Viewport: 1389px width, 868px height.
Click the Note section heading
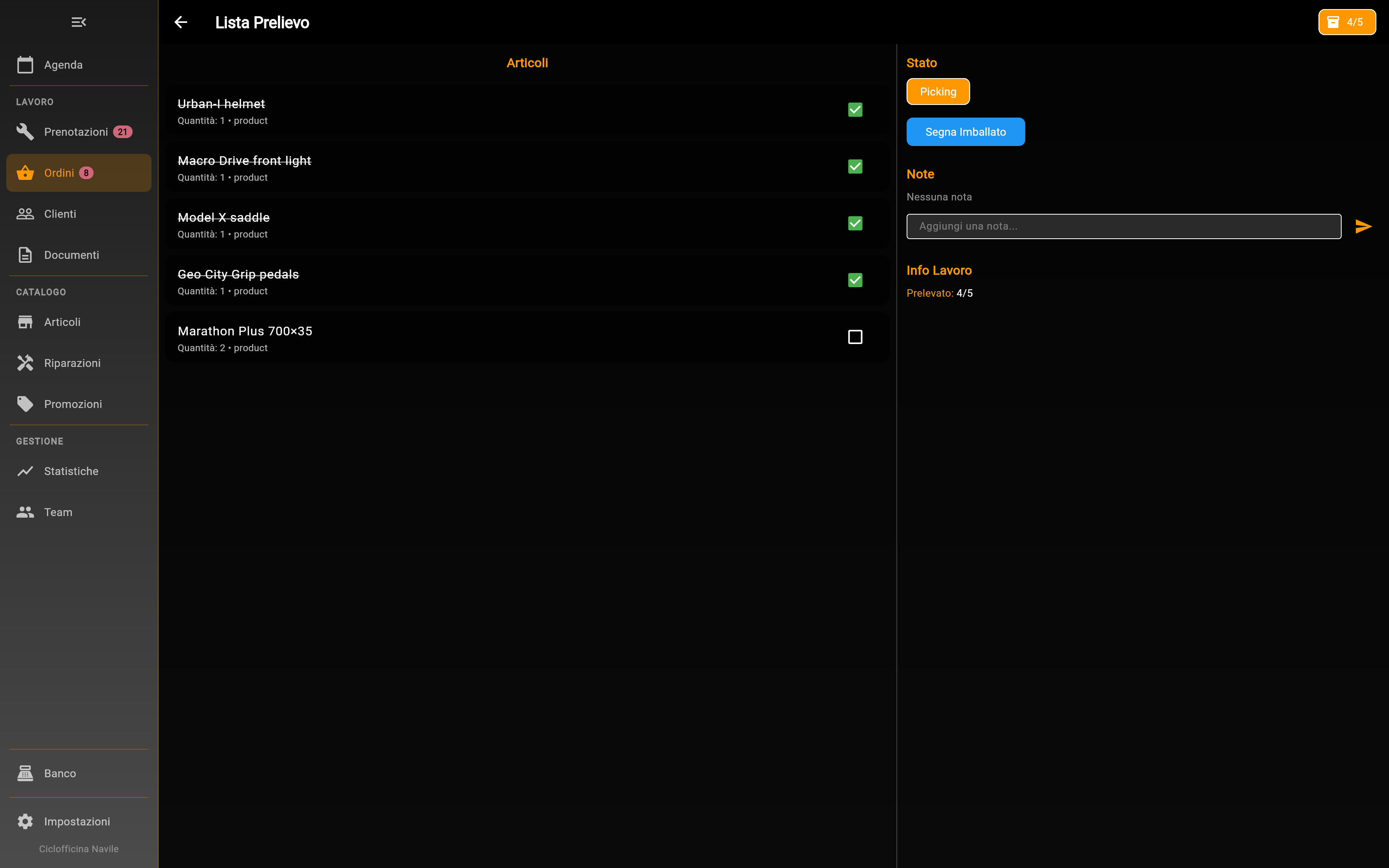[920, 174]
